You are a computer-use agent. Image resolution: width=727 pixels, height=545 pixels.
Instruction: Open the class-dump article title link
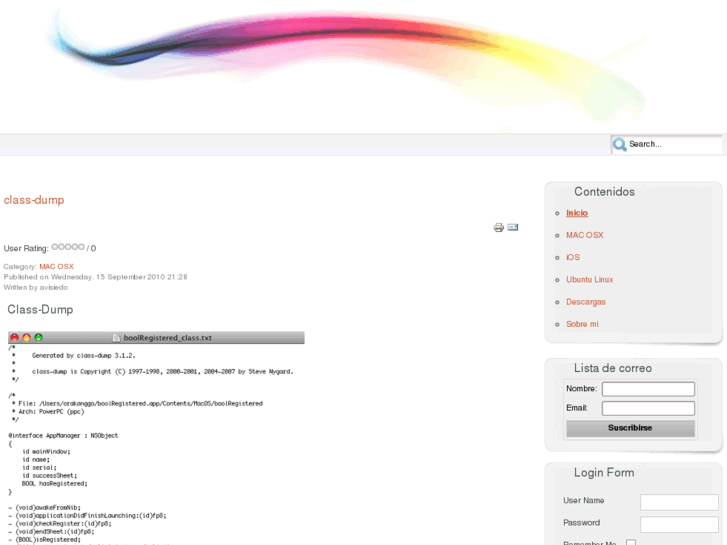[34, 200]
